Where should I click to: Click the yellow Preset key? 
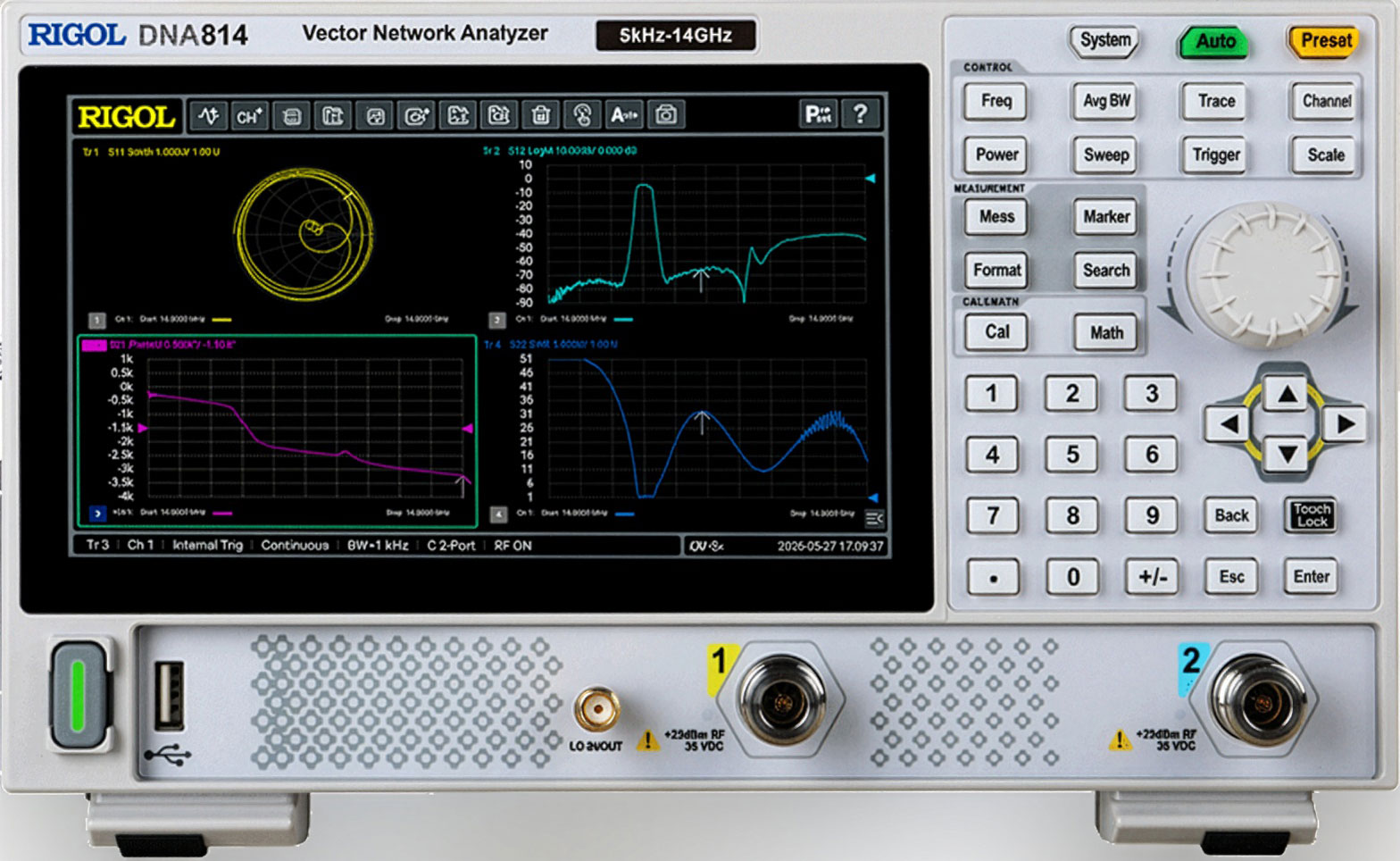pos(1325,41)
